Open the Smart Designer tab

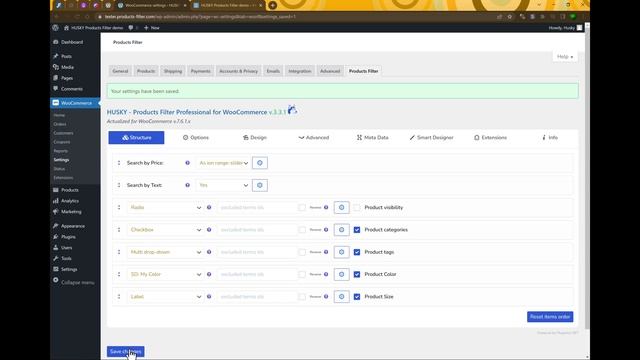[431, 138]
